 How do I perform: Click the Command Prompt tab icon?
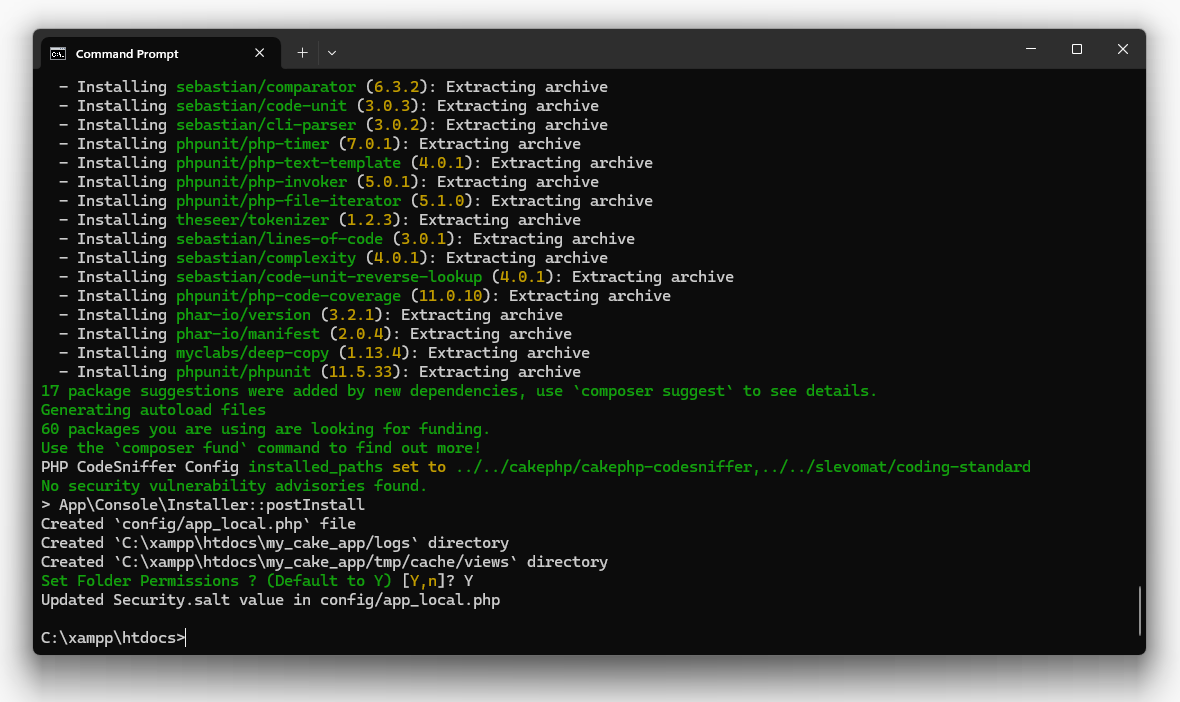click(x=59, y=53)
